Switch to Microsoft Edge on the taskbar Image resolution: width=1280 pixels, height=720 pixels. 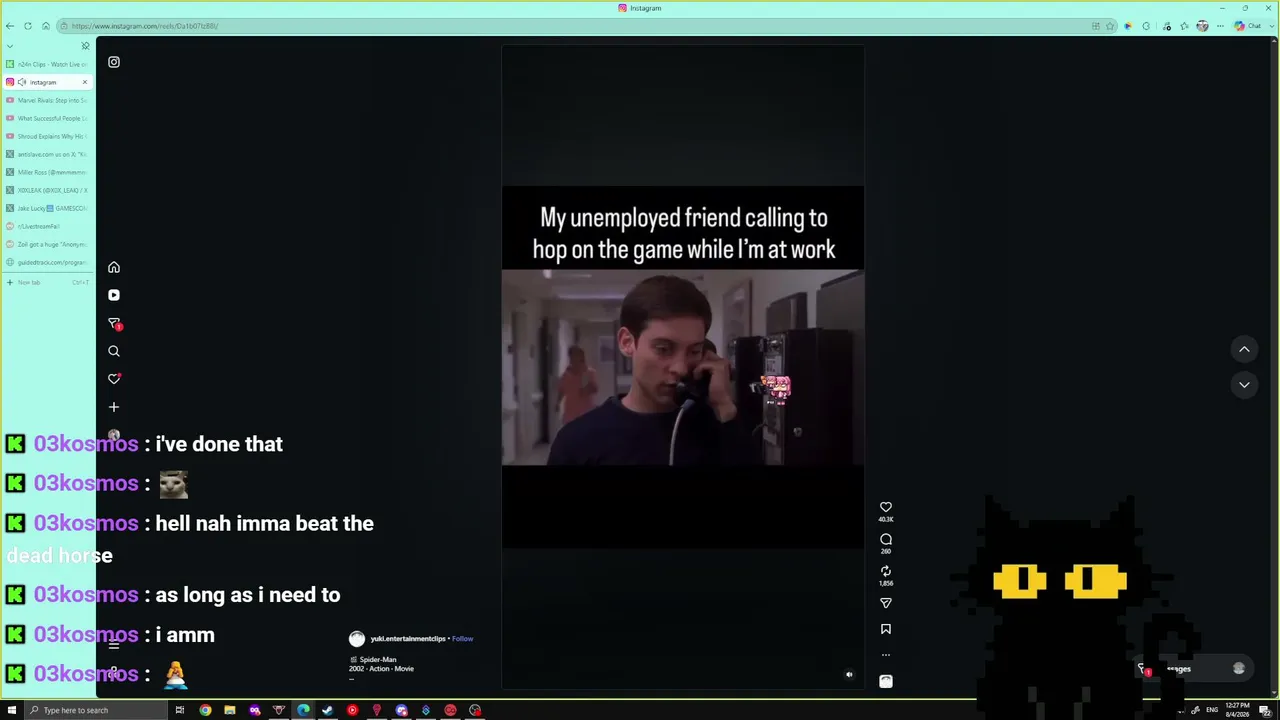303,710
